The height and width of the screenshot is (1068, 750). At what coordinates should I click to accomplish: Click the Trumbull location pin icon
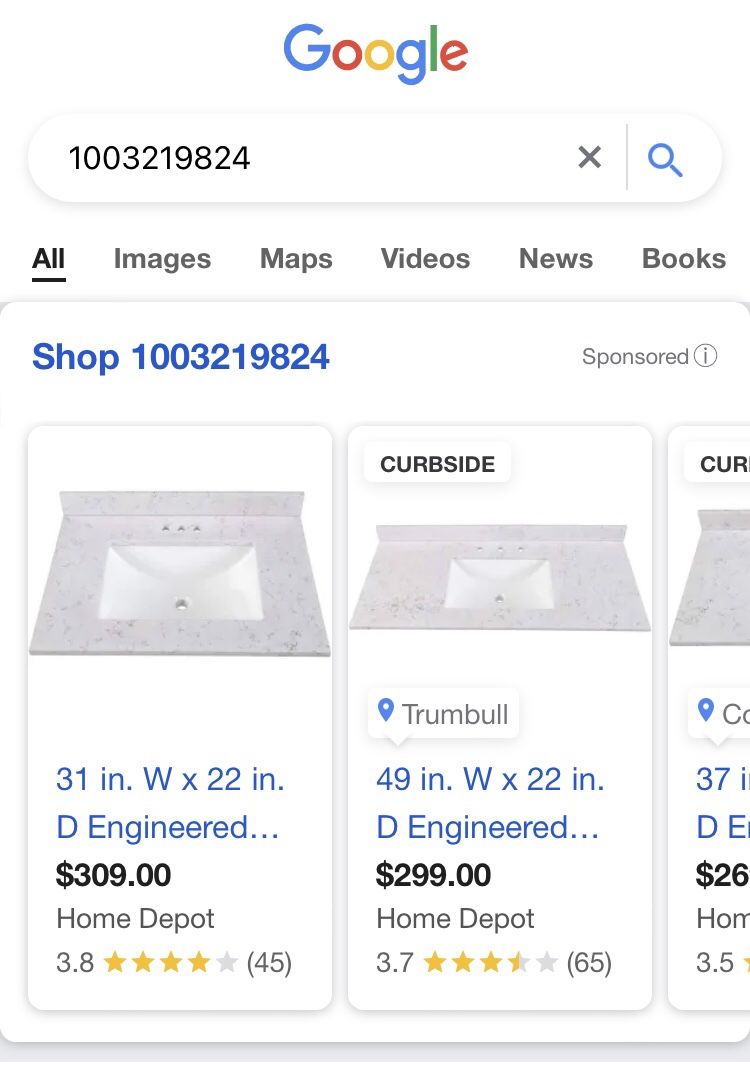point(386,711)
